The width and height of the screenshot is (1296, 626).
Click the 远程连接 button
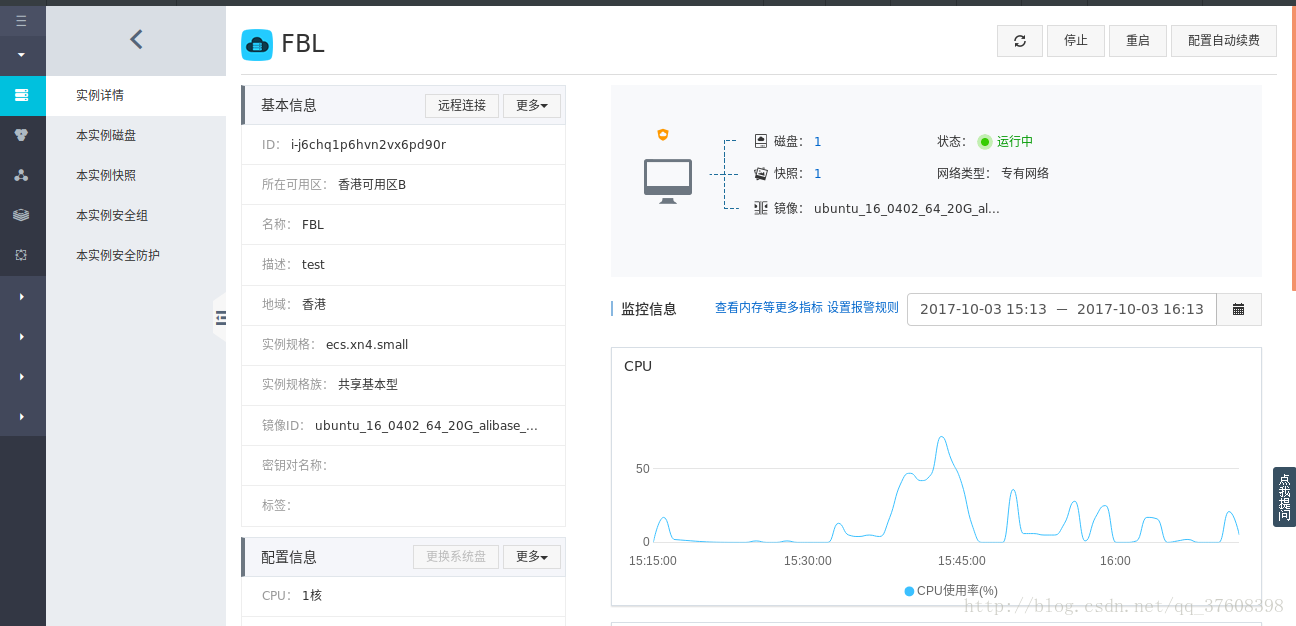(461, 105)
